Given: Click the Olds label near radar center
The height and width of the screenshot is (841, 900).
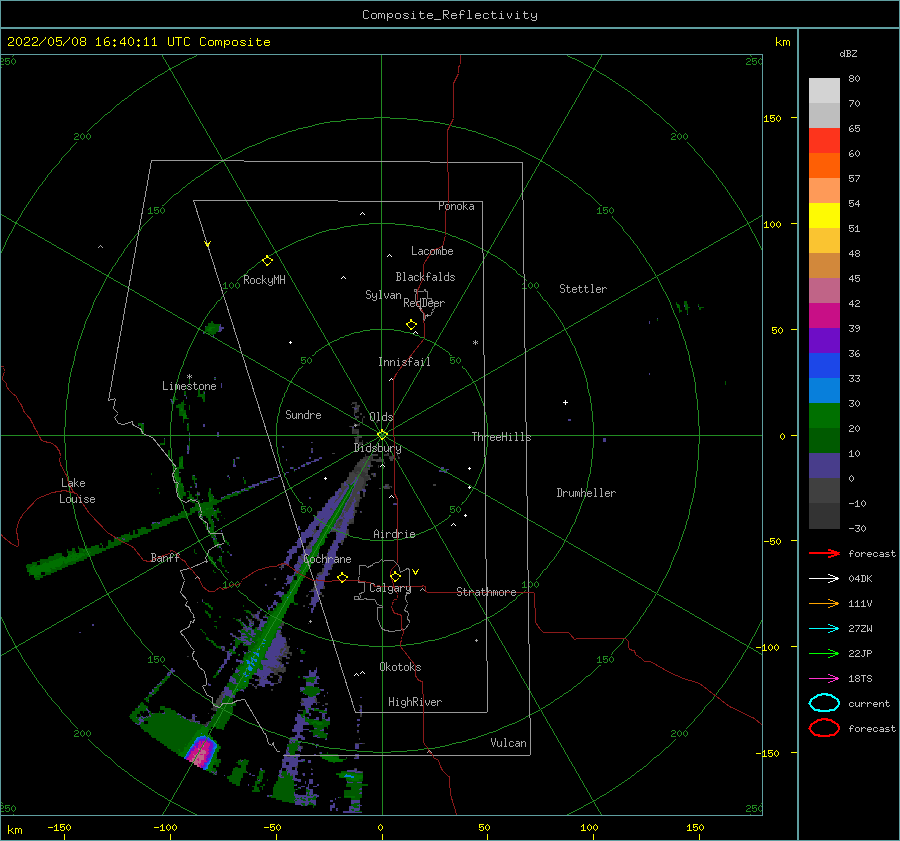Looking at the screenshot, I should click(x=381, y=417).
